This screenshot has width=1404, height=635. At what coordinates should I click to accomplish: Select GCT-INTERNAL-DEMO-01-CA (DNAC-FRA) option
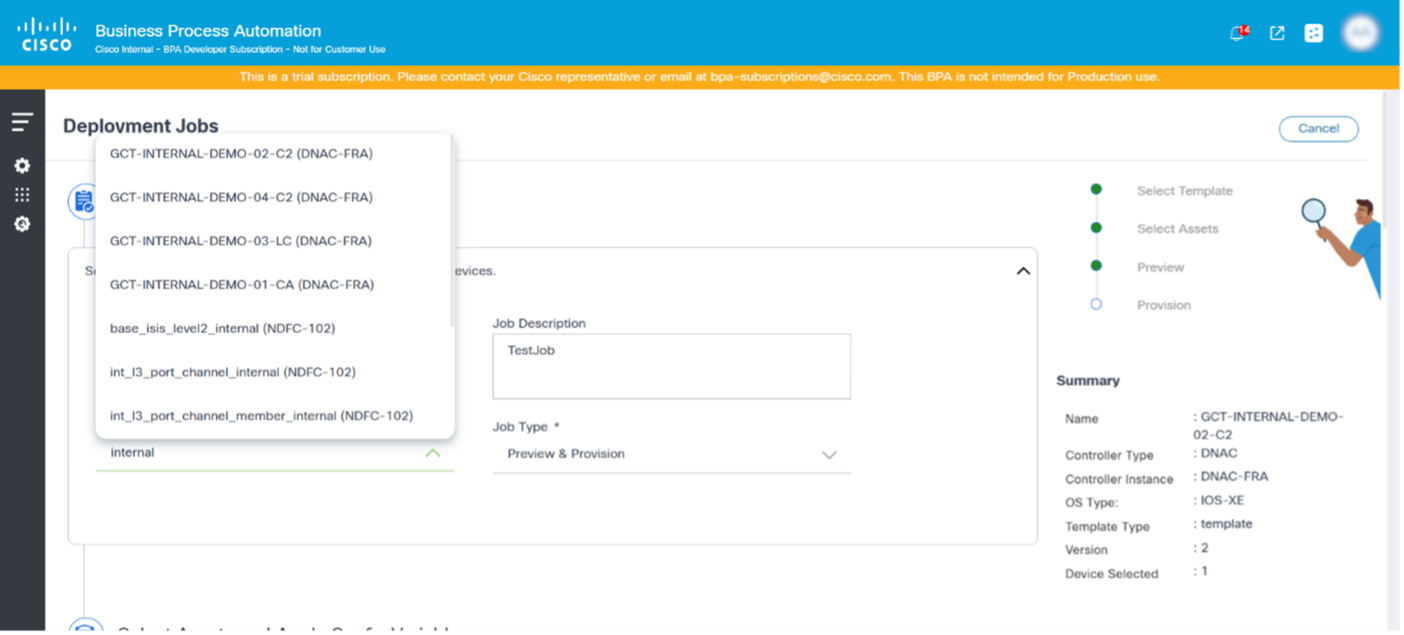[x=273, y=285]
